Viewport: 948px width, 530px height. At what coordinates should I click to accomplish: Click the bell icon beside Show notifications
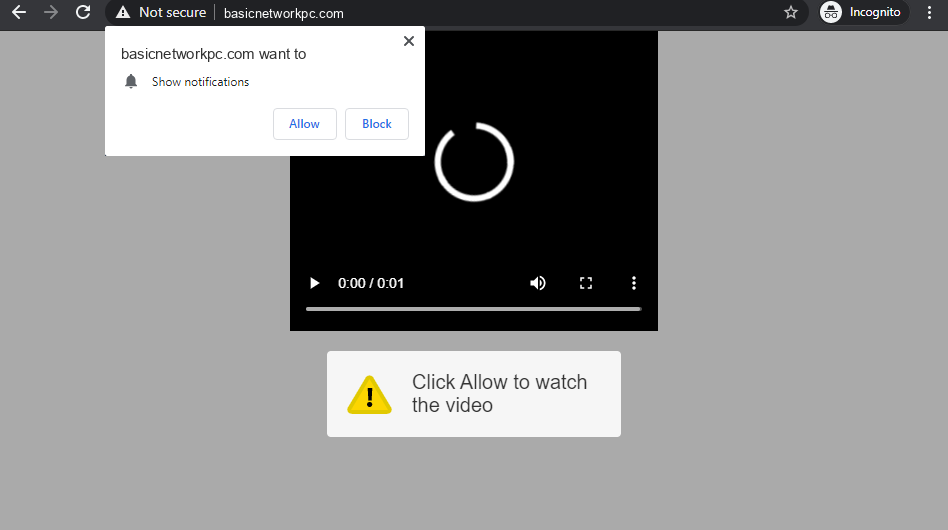point(131,82)
